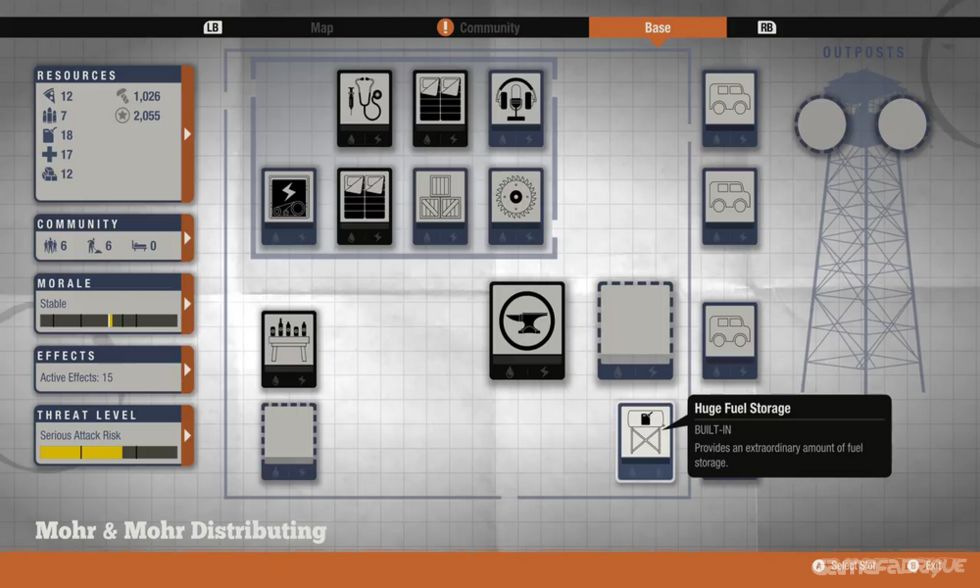Click the worker icon between population and beds

[94, 246]
